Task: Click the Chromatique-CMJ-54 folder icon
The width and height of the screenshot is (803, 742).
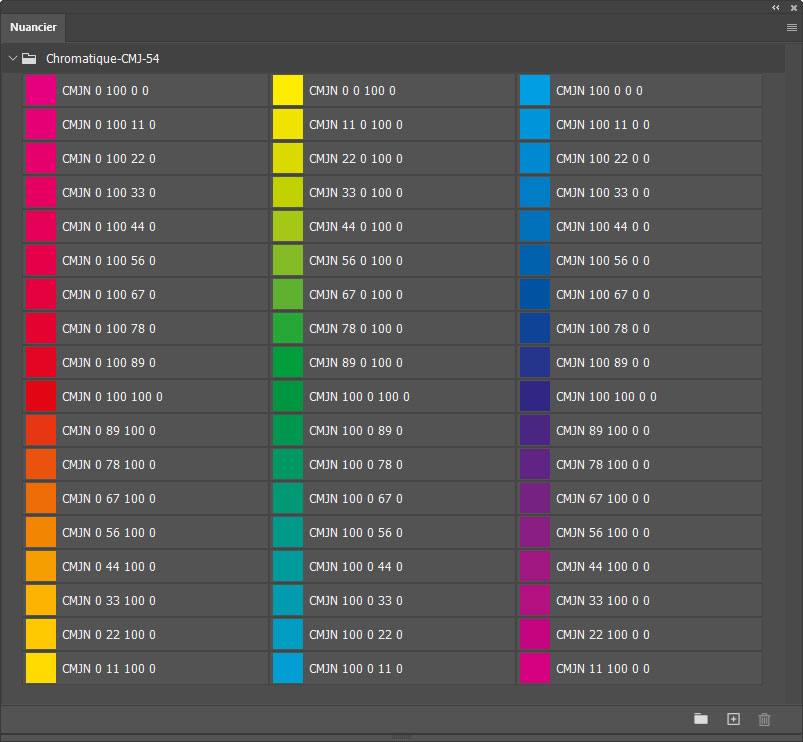Action: point(29,59)
